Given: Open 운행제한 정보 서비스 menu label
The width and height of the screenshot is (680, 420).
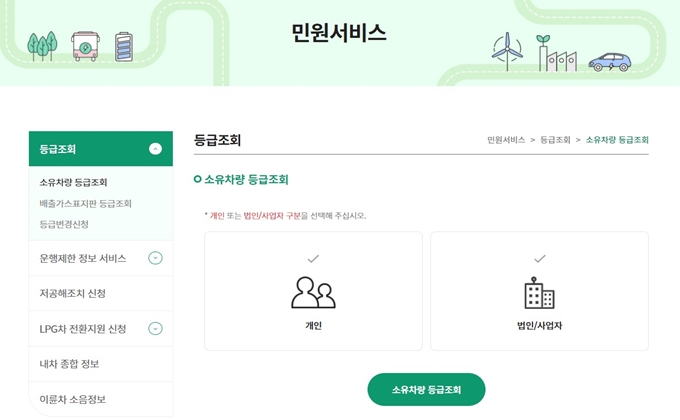Looking at the screenshot, I should pyautogui.click(x=83, y=258).
